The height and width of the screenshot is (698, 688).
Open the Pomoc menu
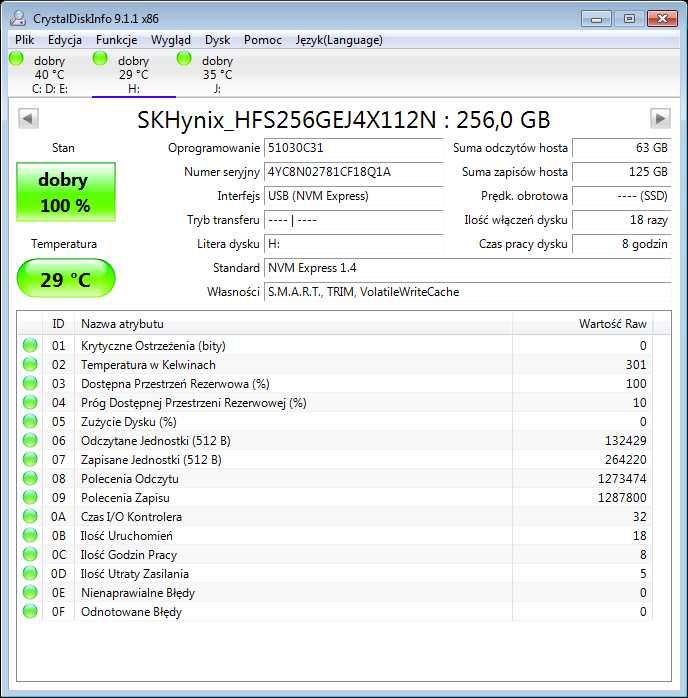[263, 40]
